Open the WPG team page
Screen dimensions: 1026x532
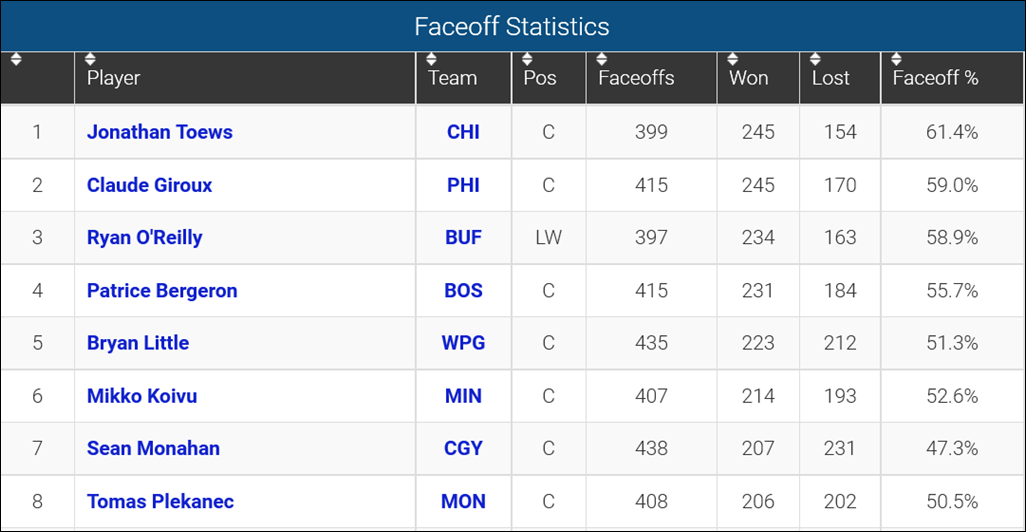click(463, 343)
